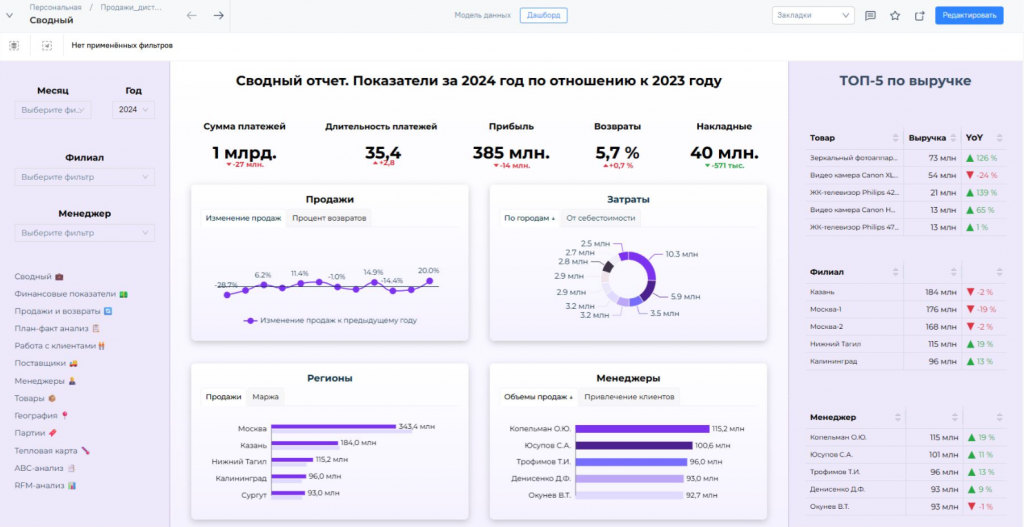
Task: Open the ABC-анализ page
Action: [45, 468]
